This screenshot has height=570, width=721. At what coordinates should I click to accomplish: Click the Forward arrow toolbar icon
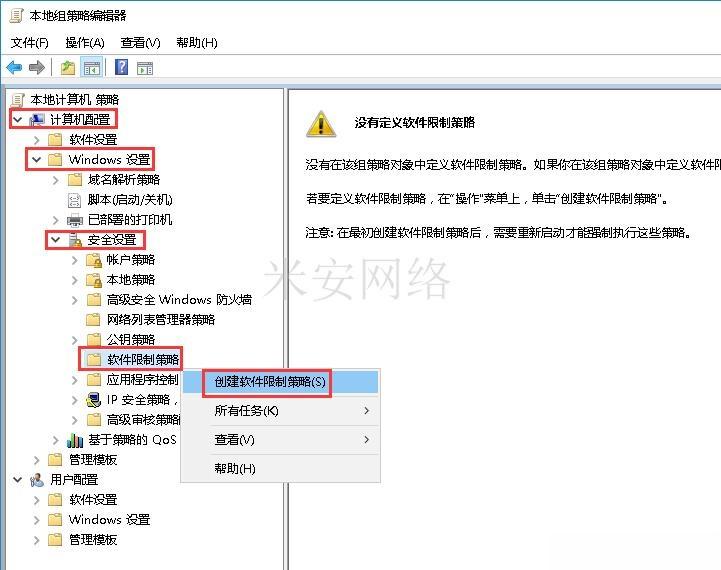(x=37, y=68)
